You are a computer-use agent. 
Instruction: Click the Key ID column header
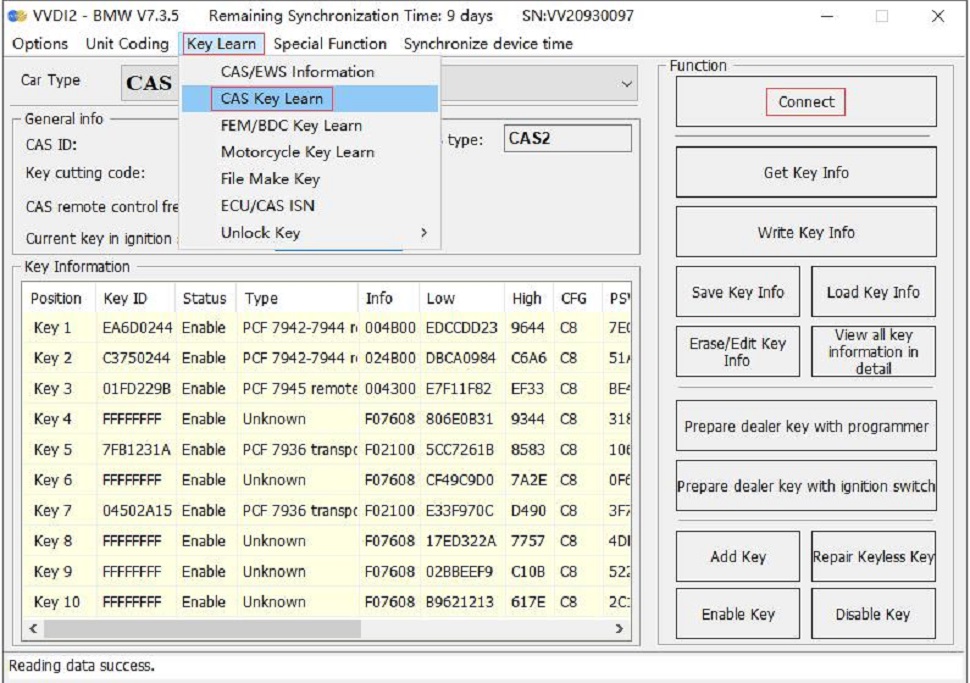(125, 299)
